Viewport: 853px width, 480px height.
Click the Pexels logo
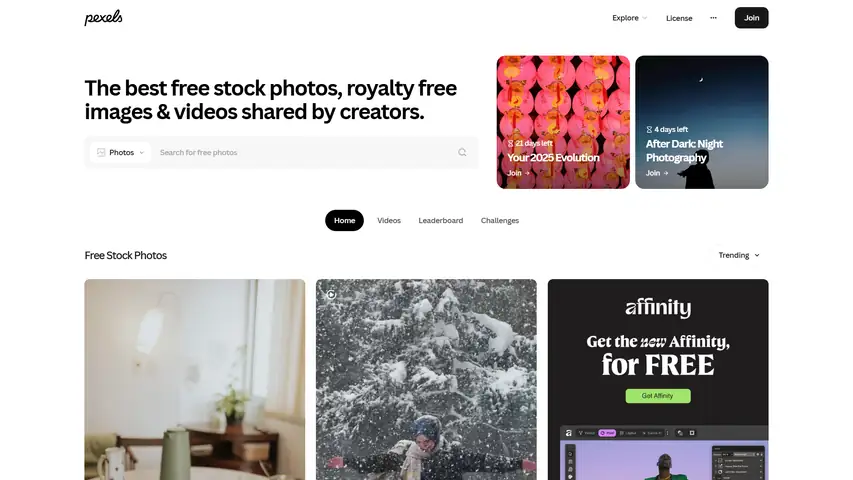[x=103, y=18]
